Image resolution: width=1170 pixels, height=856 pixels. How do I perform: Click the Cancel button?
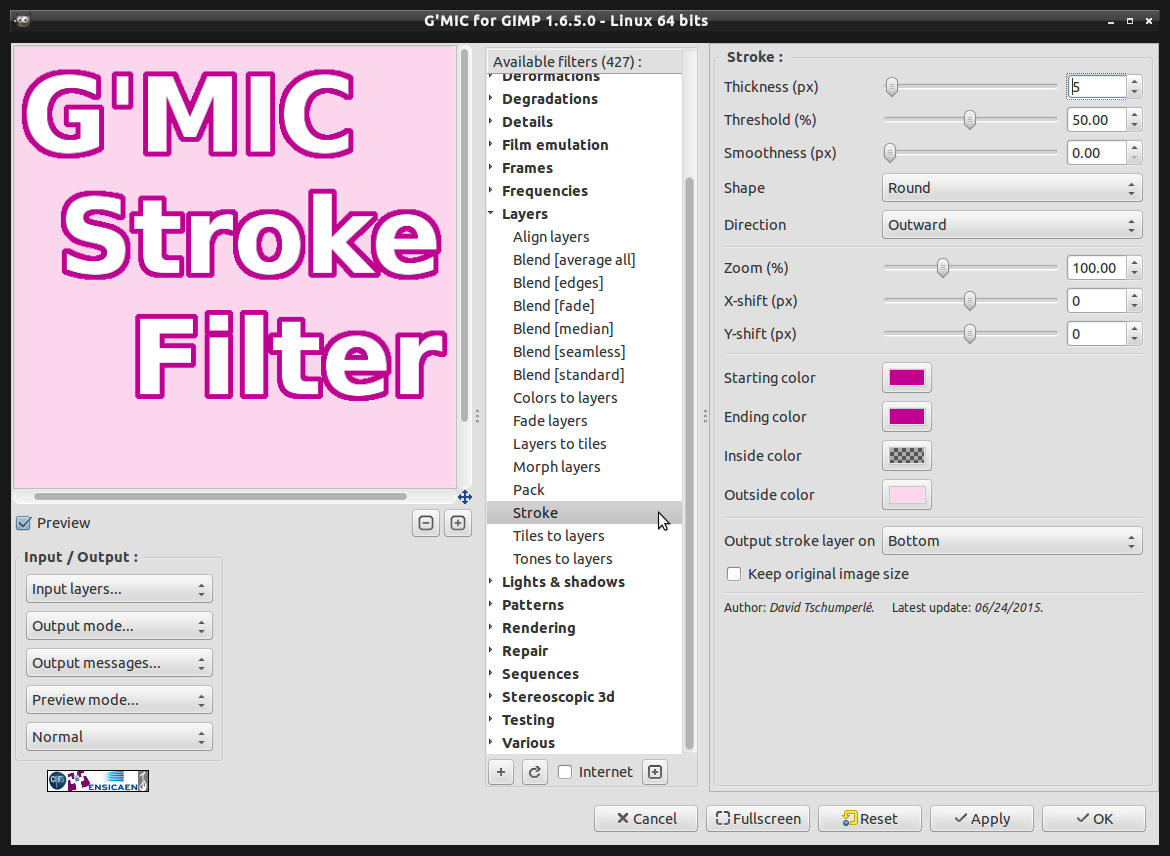pyautogui.click(x=646, y=819)
